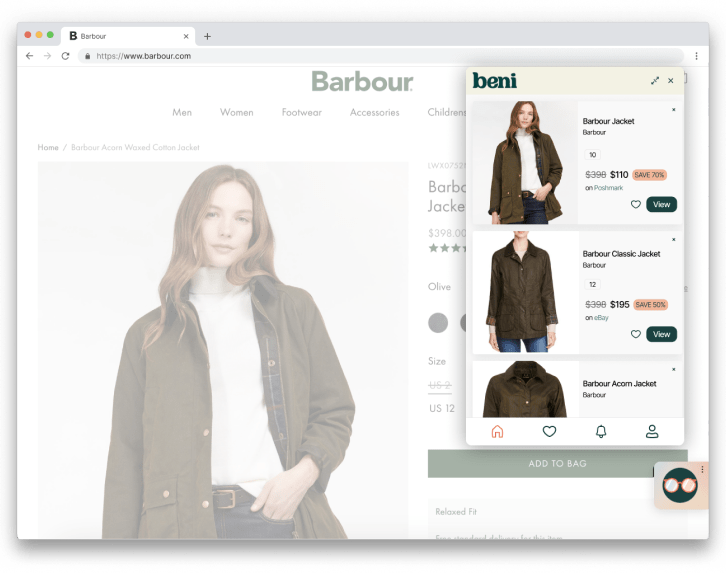Dismiss the Barbour Classic Jacket card
This screenshot has width=726, height=573.
coord(673,240)
